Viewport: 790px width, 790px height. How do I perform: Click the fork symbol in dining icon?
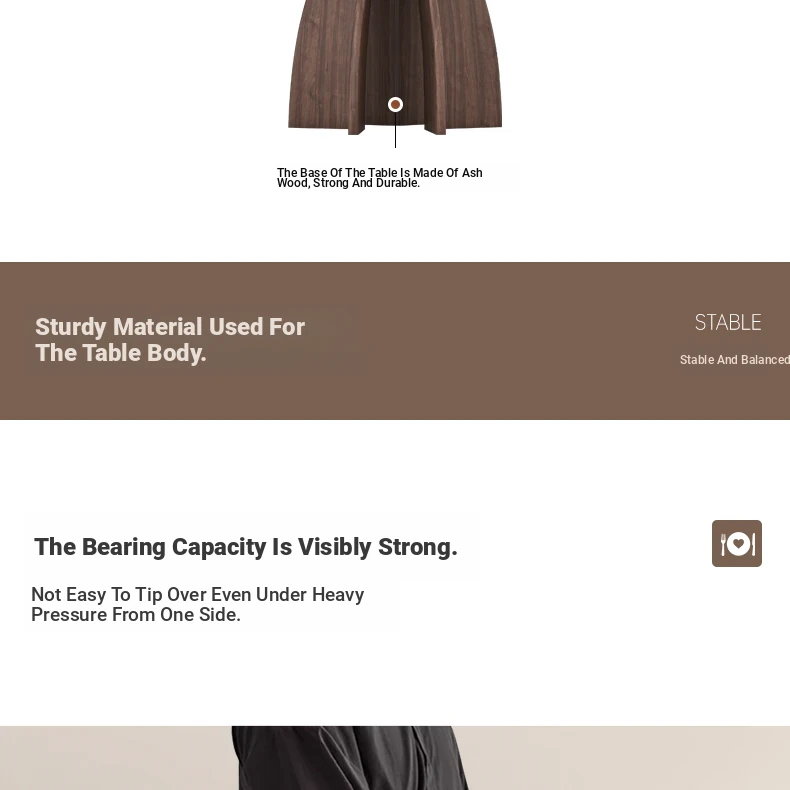pos(723,544)
